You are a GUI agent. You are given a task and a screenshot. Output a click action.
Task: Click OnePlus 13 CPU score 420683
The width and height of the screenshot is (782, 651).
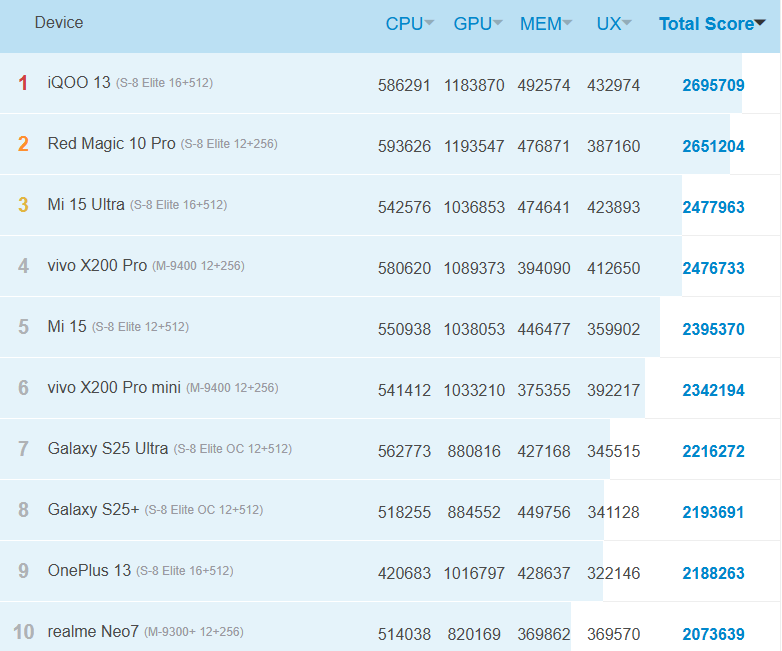404,573
